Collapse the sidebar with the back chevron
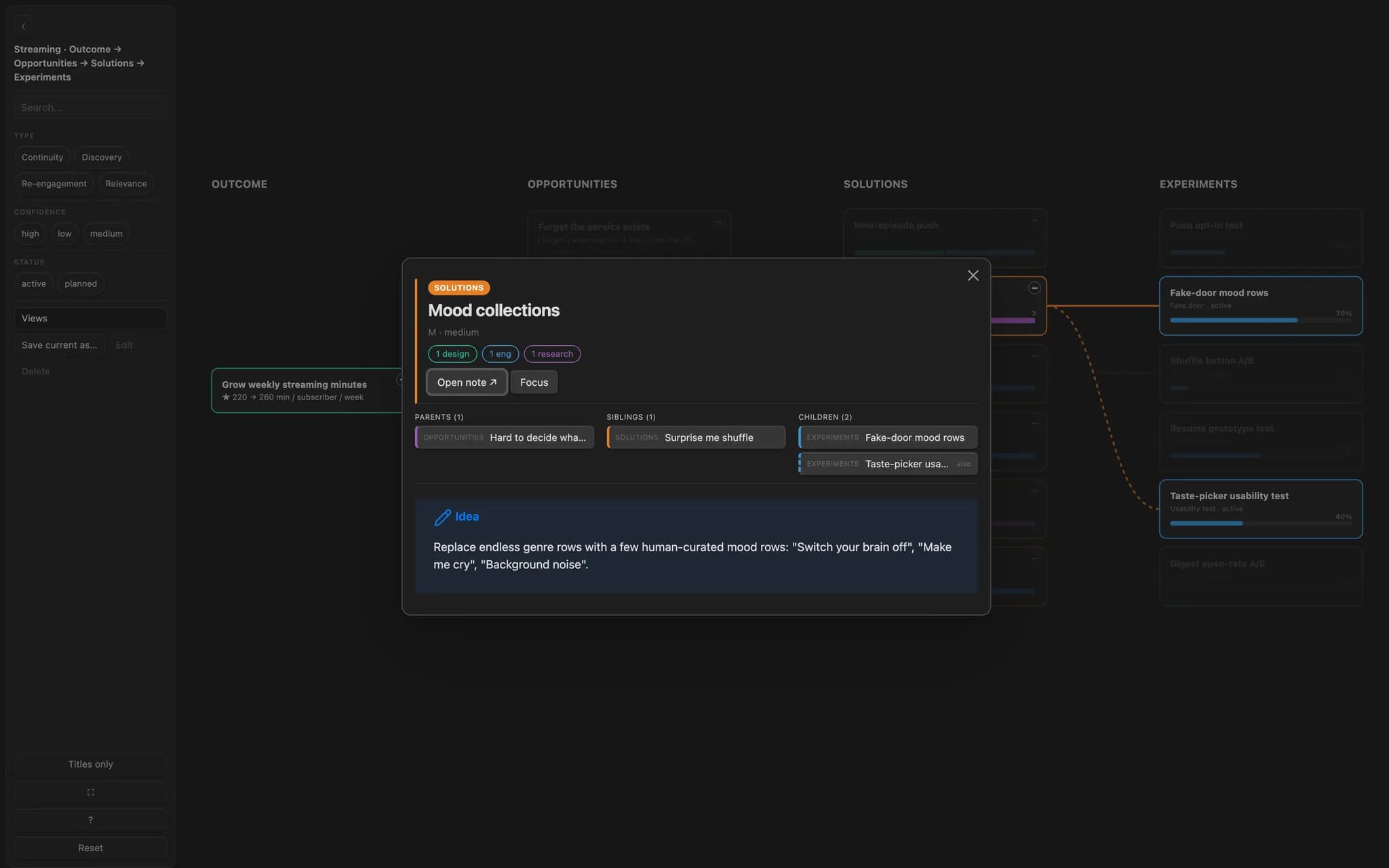The height and width of the screenshot is (868, 1389). point(23,26)
